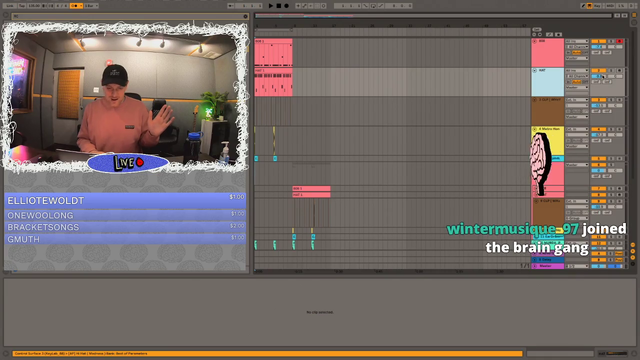Click the Session Record circle icon

[323, 6]
